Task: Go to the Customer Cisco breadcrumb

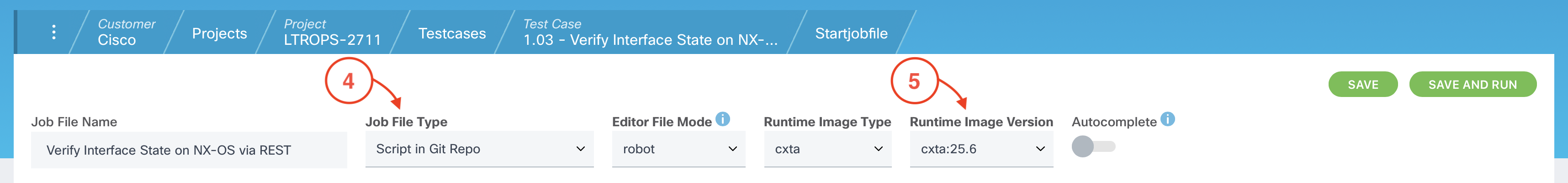Action: (x=126, y=32)
